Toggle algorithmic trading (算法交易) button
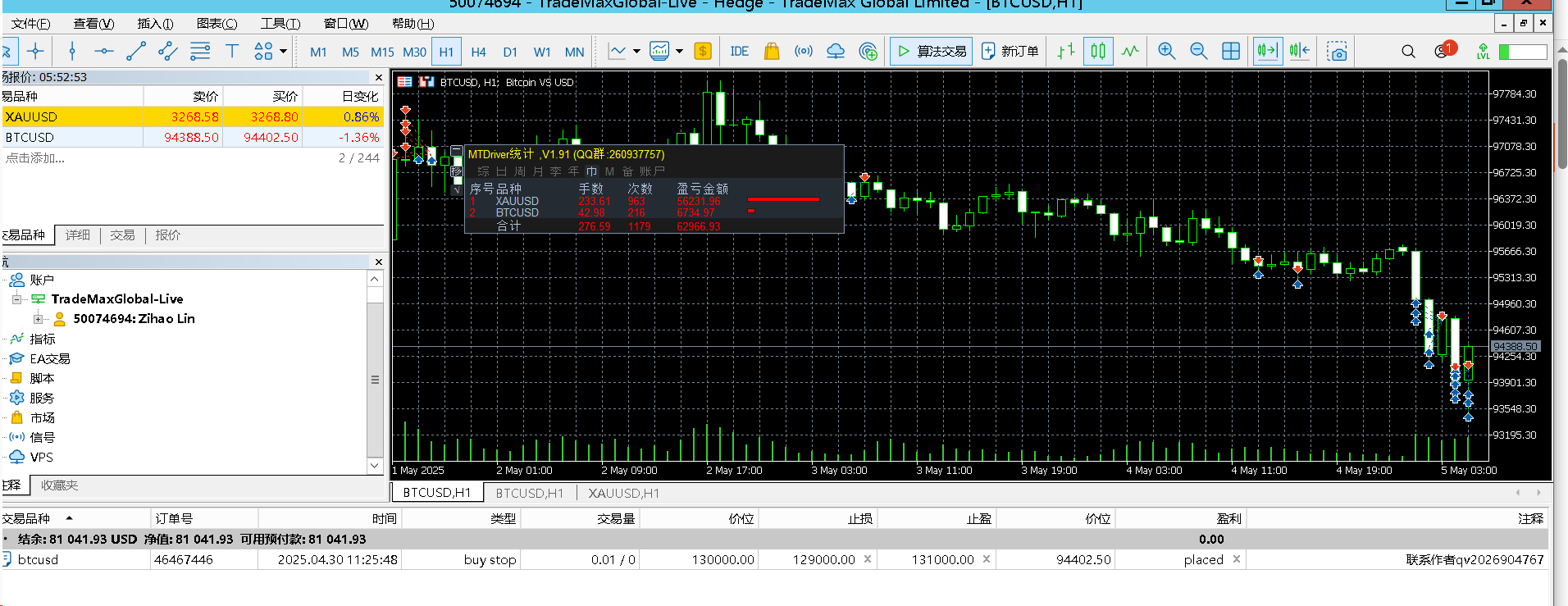 pos(932,52)
